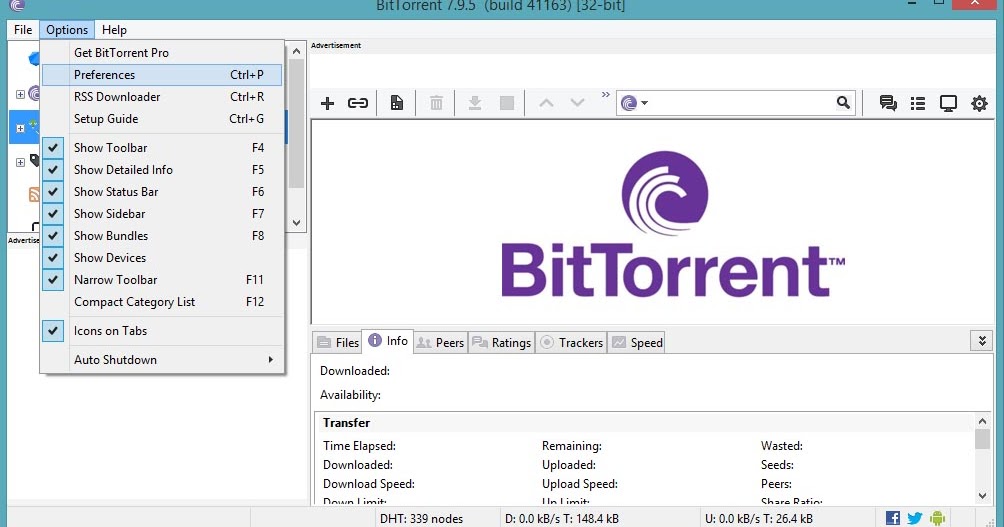Switch to the Info tab
This screenshot has height=527, width=1004.
click(x=388, y=341)
